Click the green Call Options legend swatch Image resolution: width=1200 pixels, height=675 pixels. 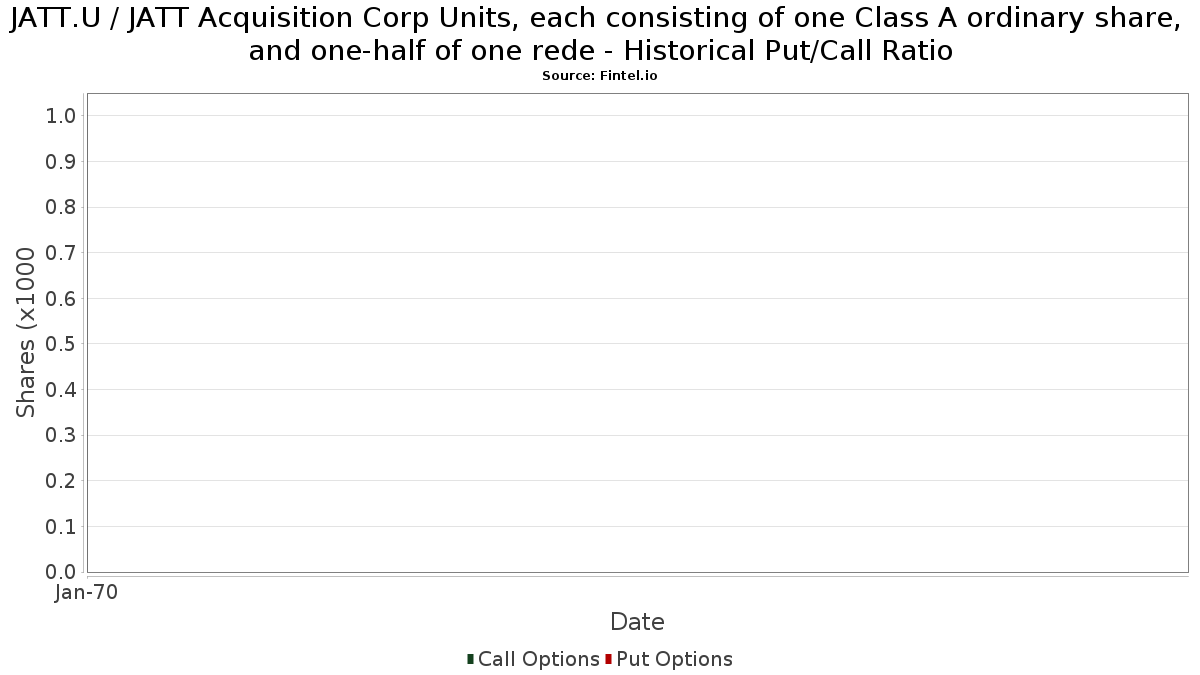click(470, 659)
